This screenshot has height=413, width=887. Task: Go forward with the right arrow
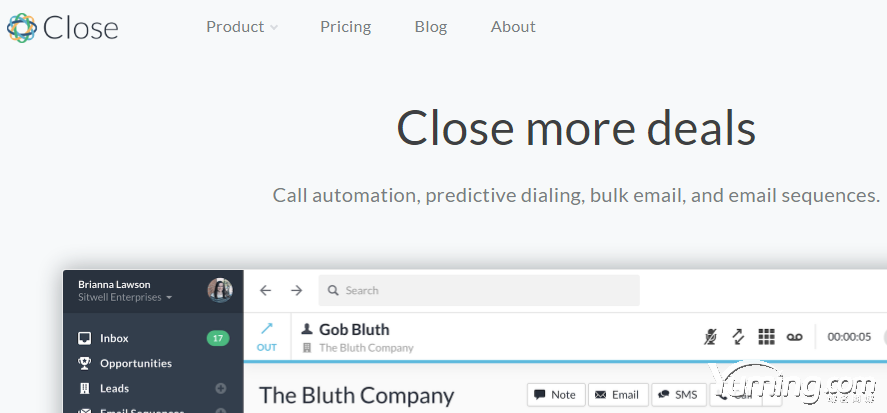[296, 290]
